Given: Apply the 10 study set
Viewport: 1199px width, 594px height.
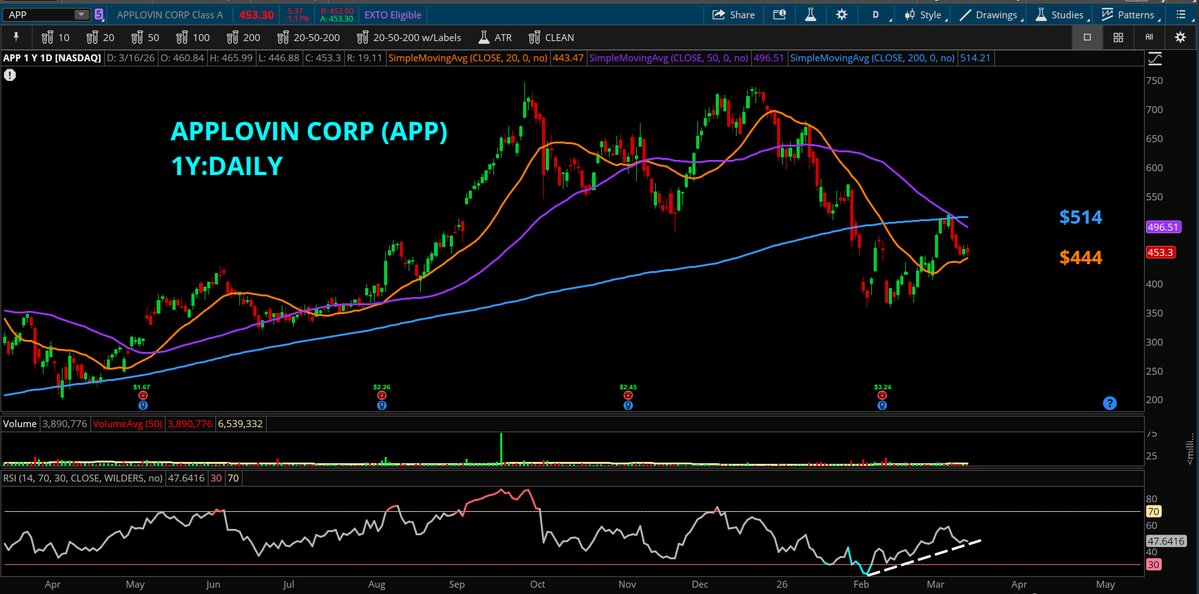Looking at the screenshot, I should pos(56,37).
